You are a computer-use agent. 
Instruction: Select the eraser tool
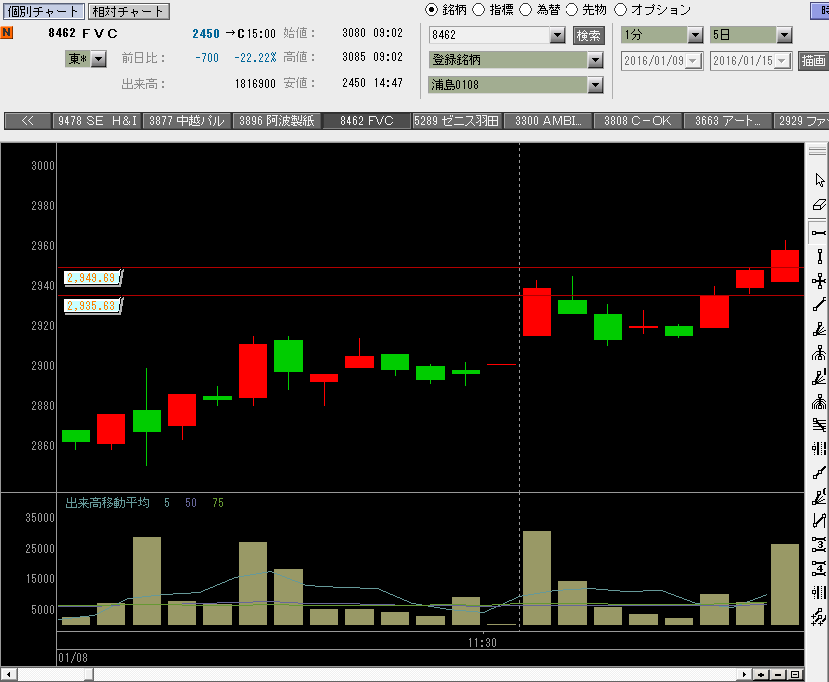(x=819, y=205)
